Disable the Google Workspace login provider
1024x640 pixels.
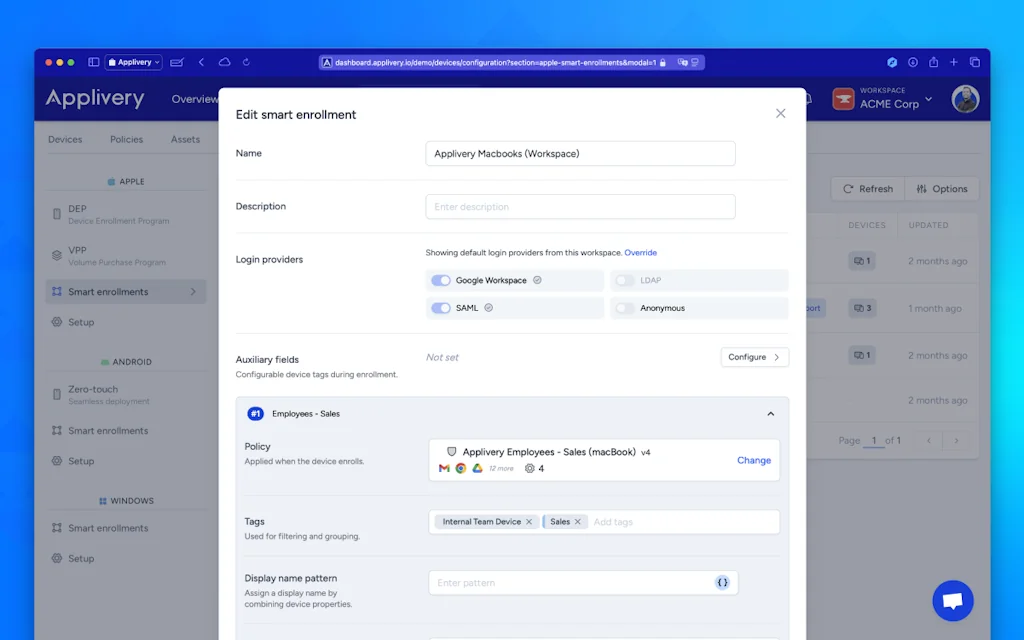(x=441, y=281)
